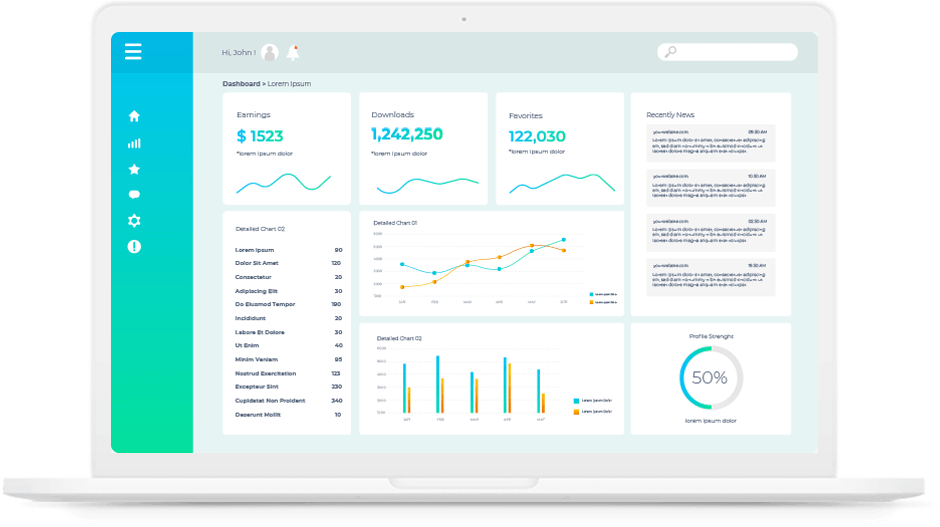Viewport: 940px width, 527px height.
Task: Open the 09:30 AM news item
Action: (710, 143)
